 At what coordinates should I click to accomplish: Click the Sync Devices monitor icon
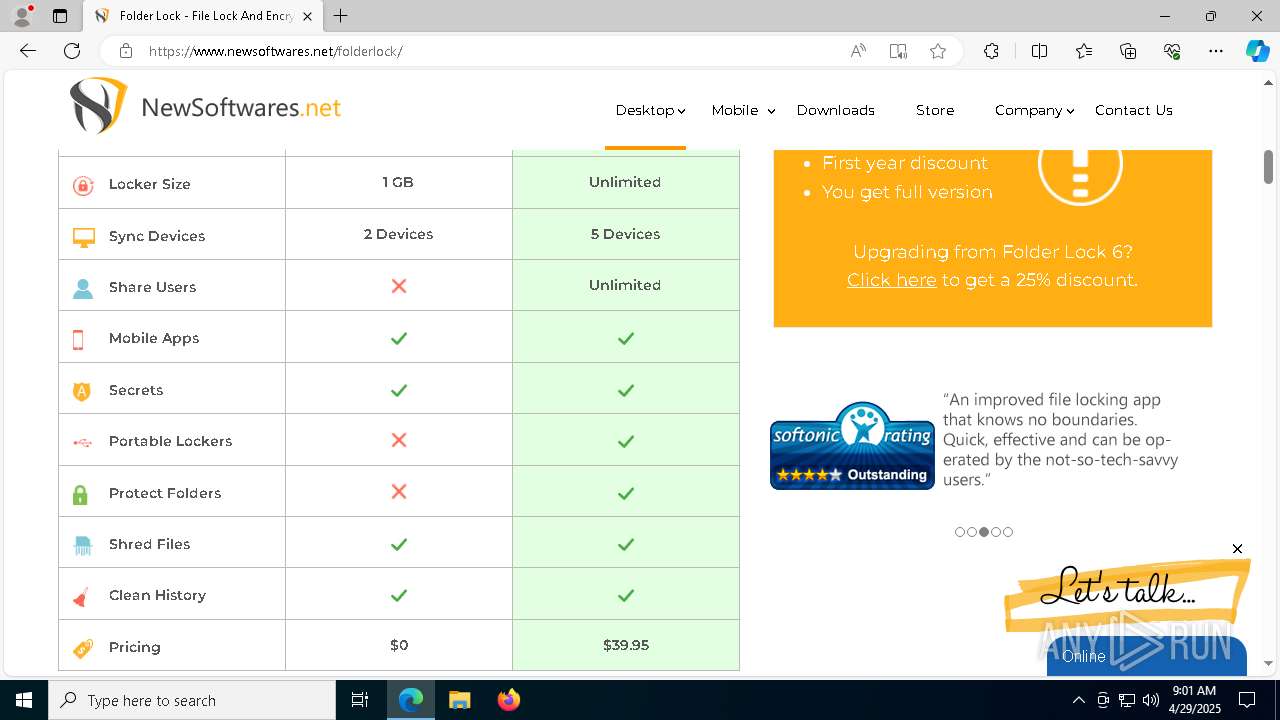(83, 237)
